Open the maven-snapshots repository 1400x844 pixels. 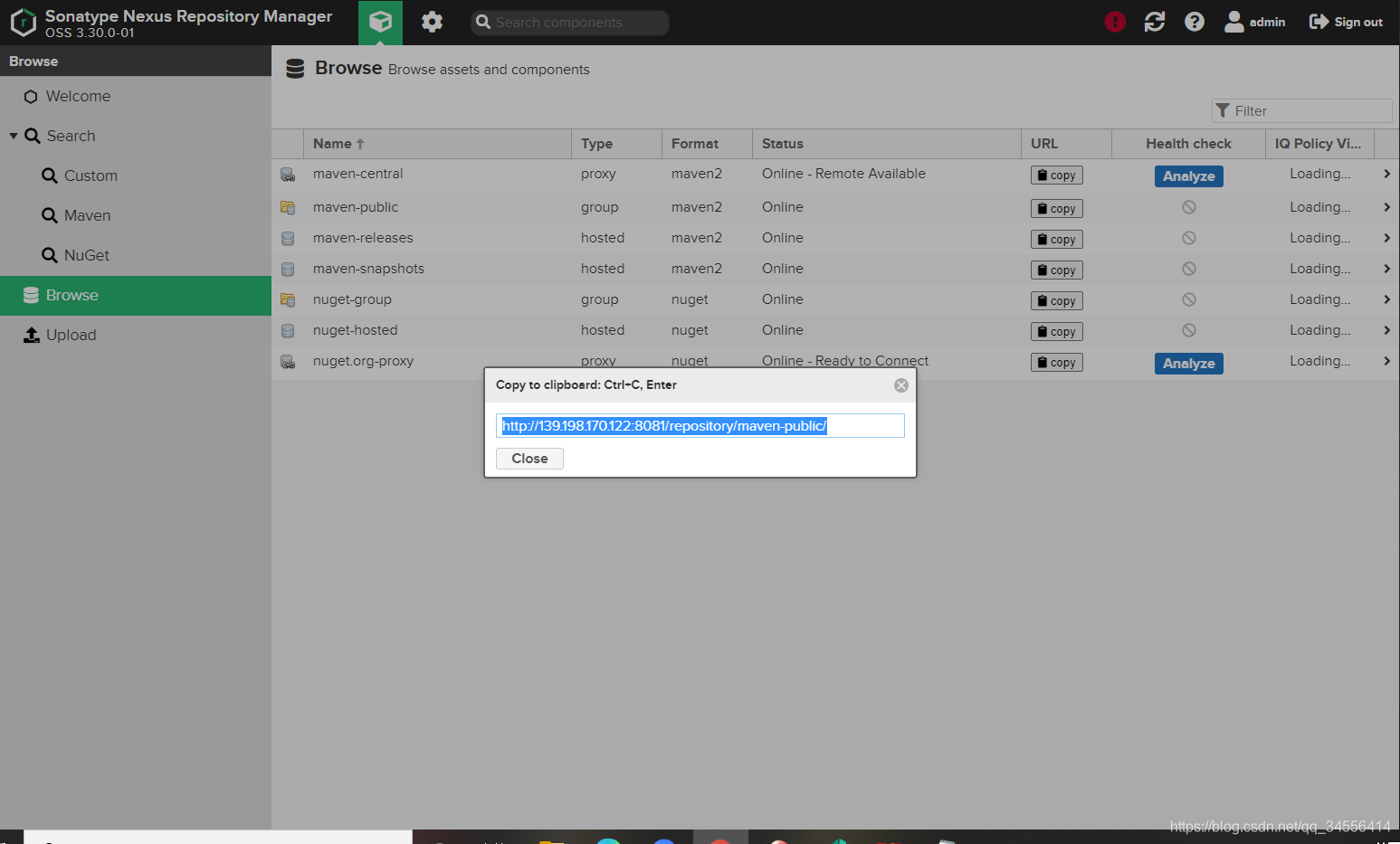(368, 269)
